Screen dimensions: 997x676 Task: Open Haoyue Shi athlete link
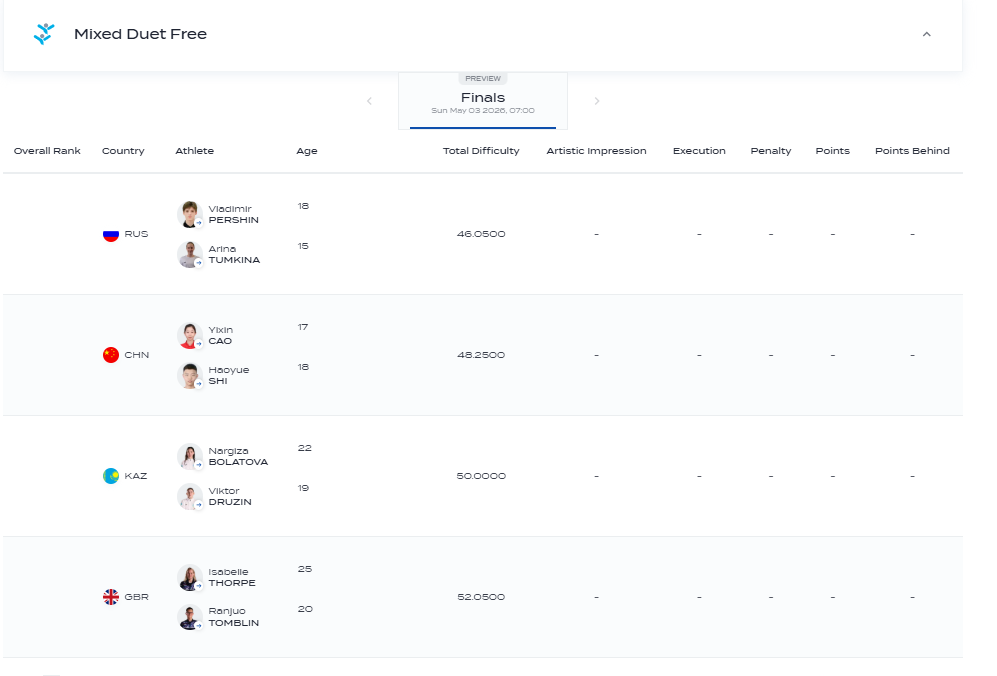229,375
